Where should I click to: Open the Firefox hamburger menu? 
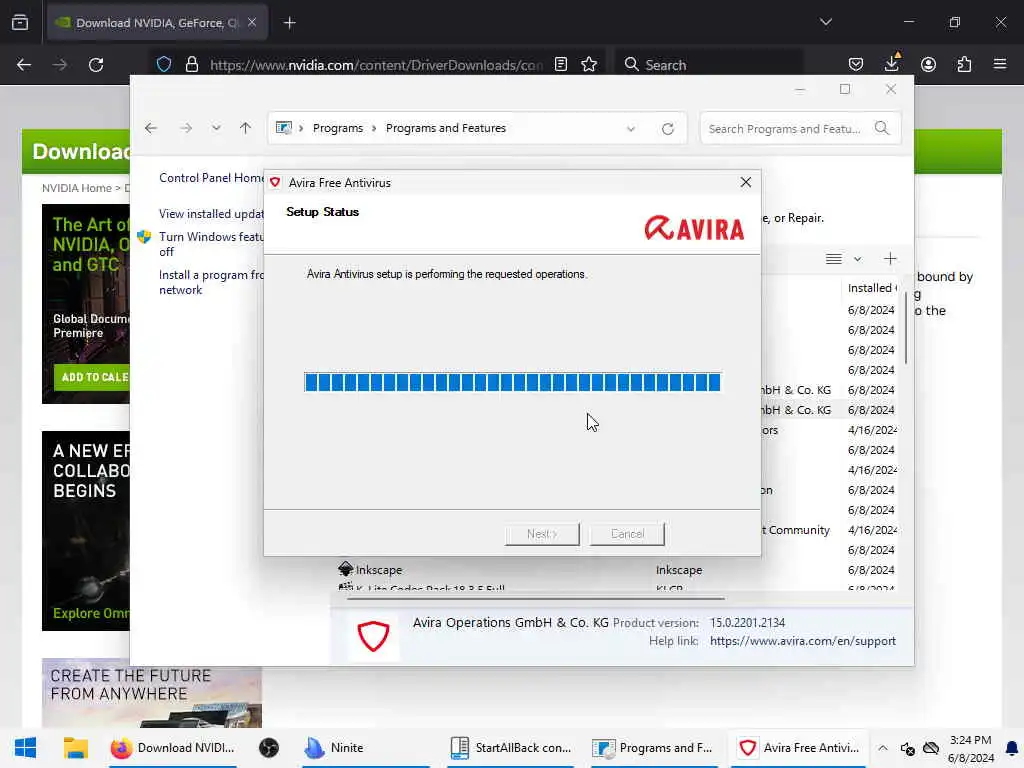(x=1000, y=64)
